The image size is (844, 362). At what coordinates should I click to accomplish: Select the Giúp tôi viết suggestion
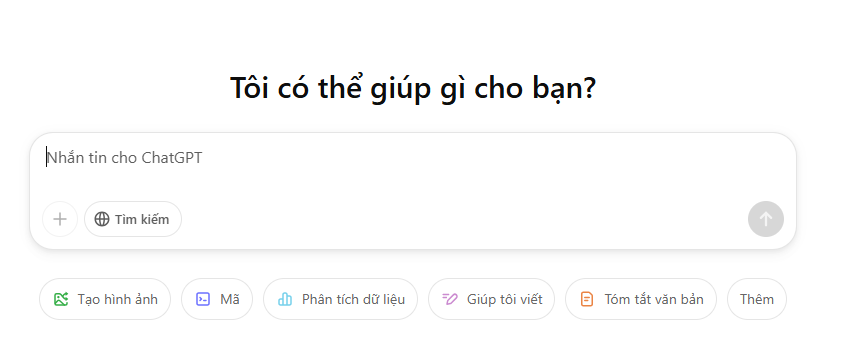pos(491,299)
